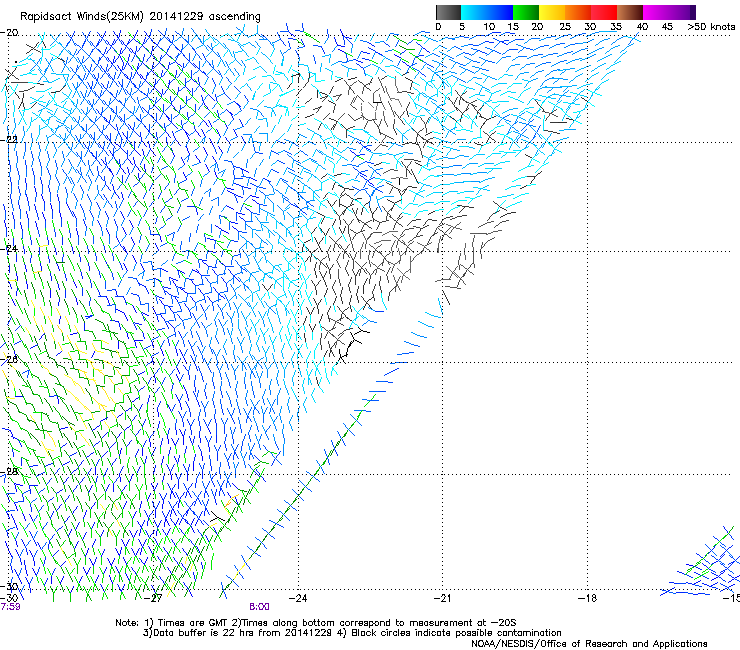Viewport: 740px width, 650px height.
Task: Click the orange 25-30 knots legend swatch
Action: (578, 12)
